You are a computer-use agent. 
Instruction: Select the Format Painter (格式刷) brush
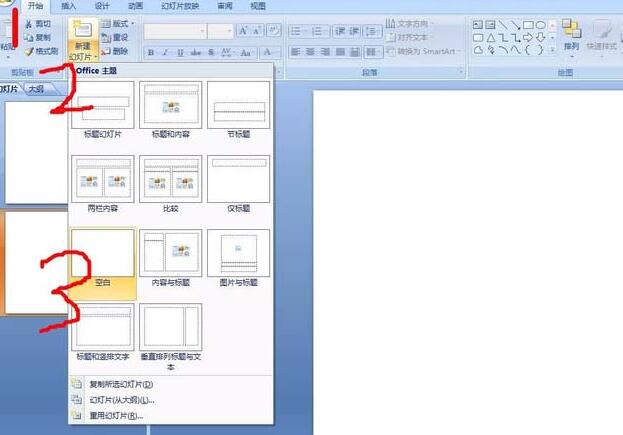(x=29, y=51)
